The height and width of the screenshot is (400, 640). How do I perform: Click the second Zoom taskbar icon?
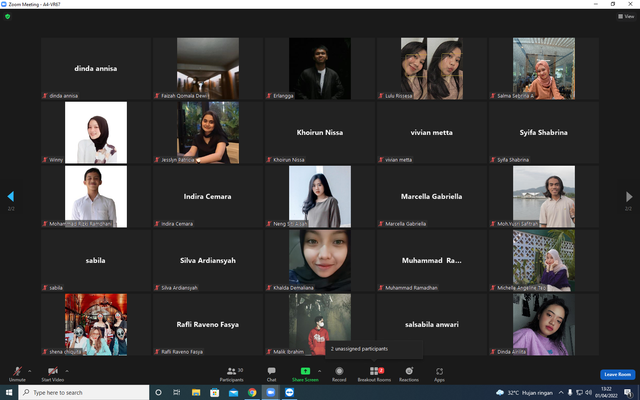point(289,392)
